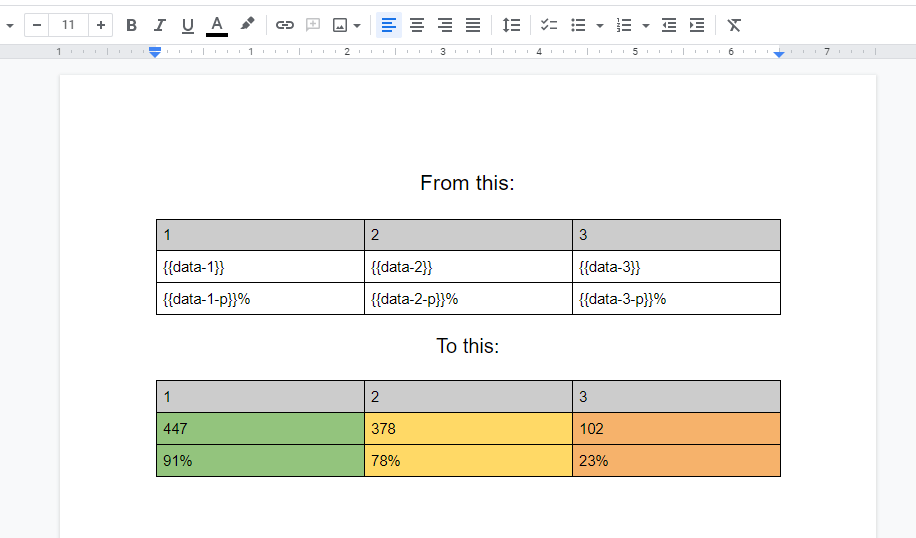Expand the bulleted list options arrow
The image size is (916, 538).
pyautogui.click(x=600, y=25)
